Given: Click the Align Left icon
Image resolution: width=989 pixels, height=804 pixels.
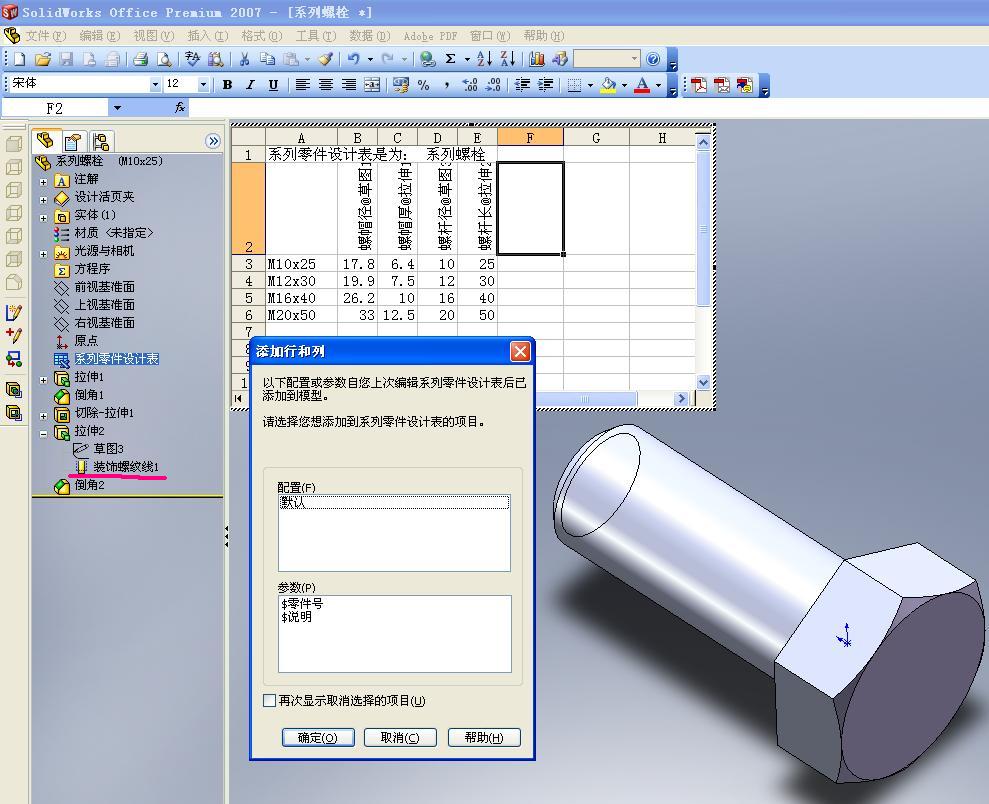Looking at the screenshot, I should (x=303, y=84).
